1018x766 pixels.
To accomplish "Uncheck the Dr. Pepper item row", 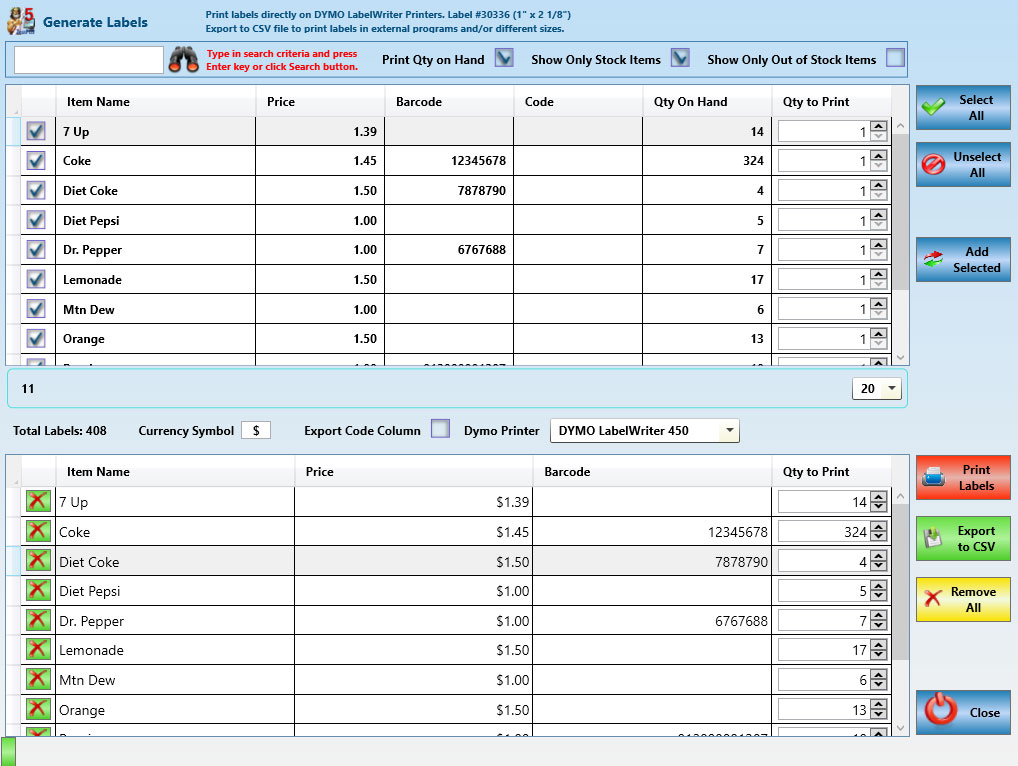I will pos(36,249).
